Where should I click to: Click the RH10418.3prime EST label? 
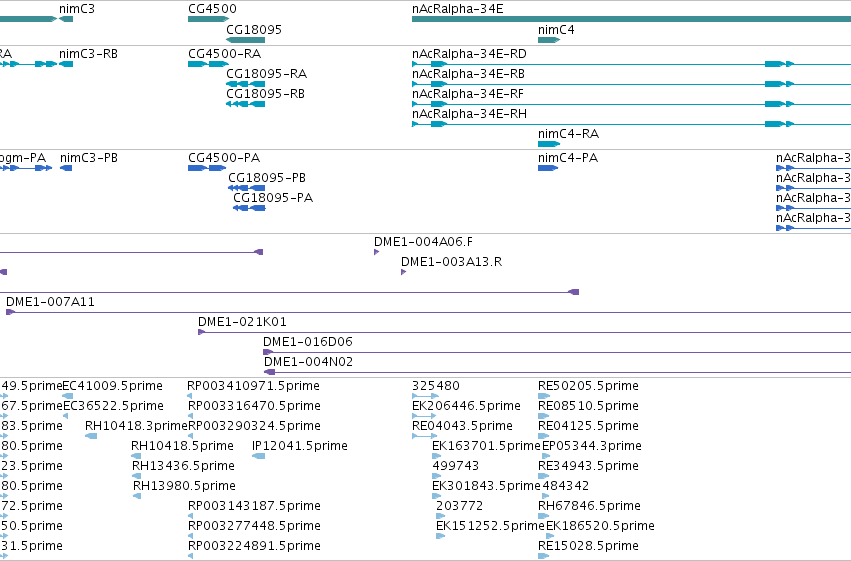coord(136,426)
